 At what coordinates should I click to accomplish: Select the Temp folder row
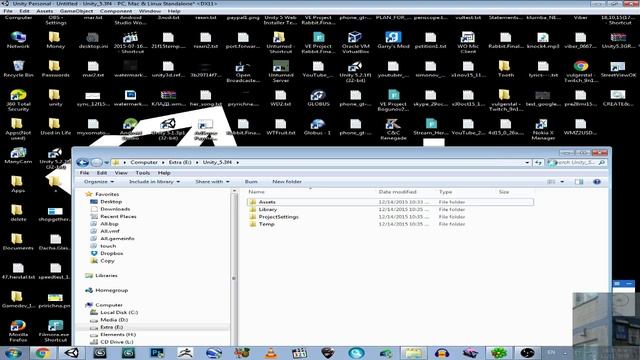coord(390,224)
